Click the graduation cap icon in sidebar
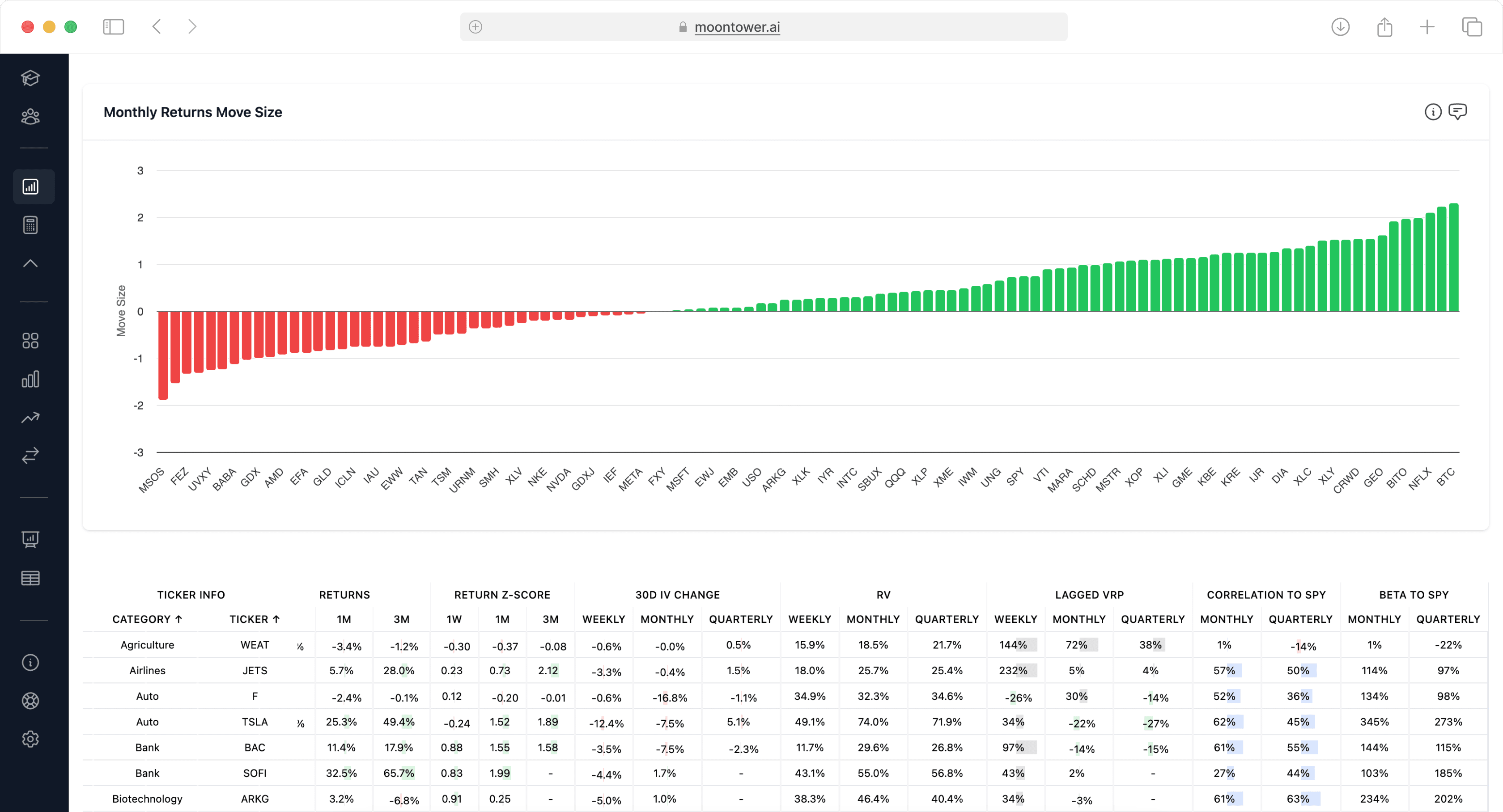The width and height of the screenshot is (1503, 812). 30,78
